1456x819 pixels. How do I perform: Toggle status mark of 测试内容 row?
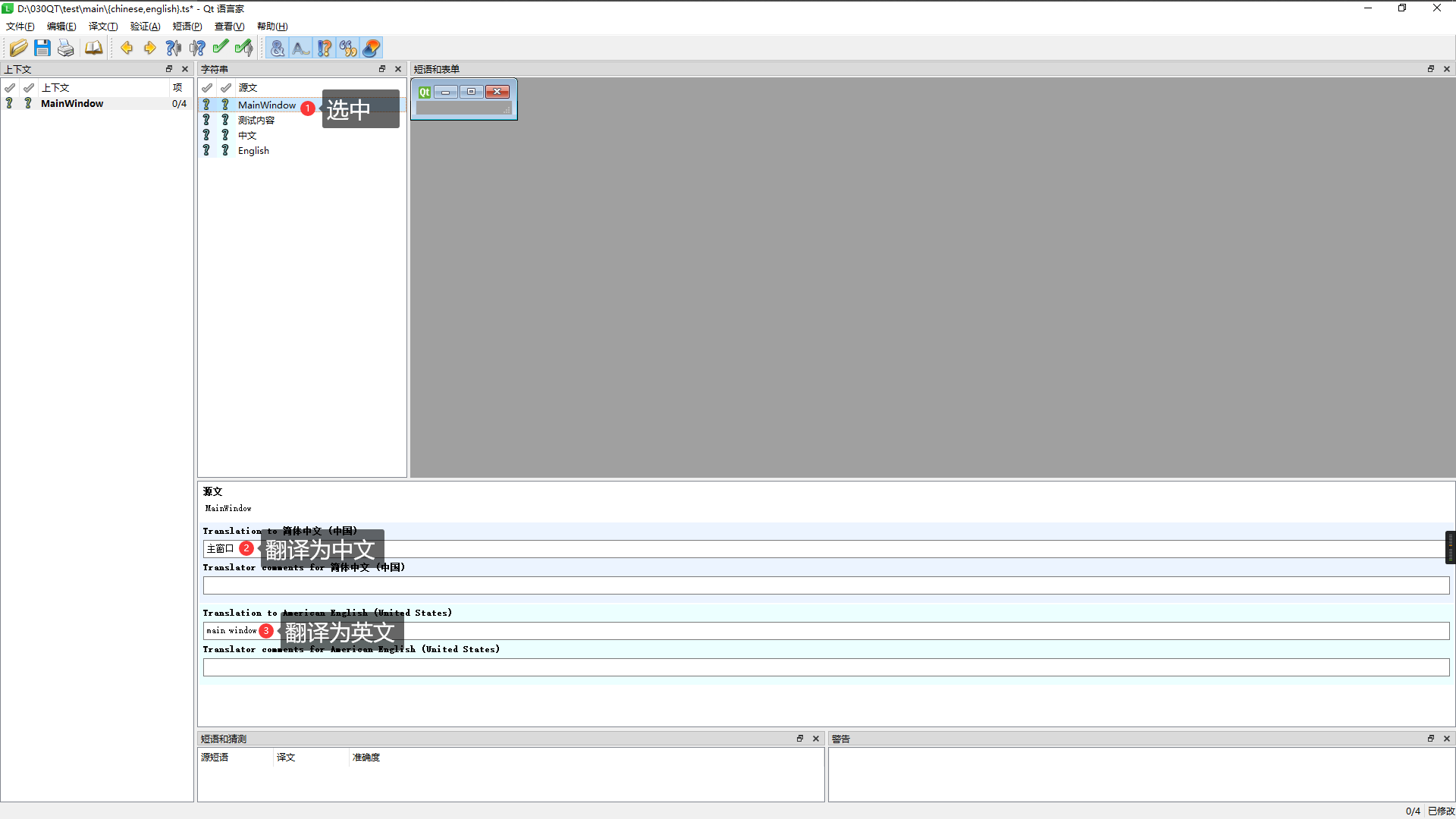[x=206, y=121]
